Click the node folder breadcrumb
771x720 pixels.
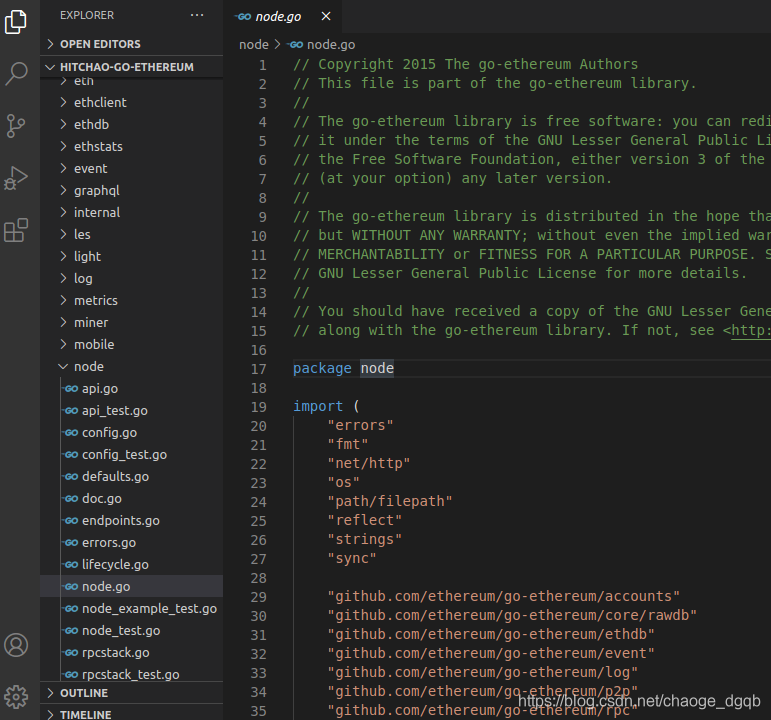tap(254, 45)
